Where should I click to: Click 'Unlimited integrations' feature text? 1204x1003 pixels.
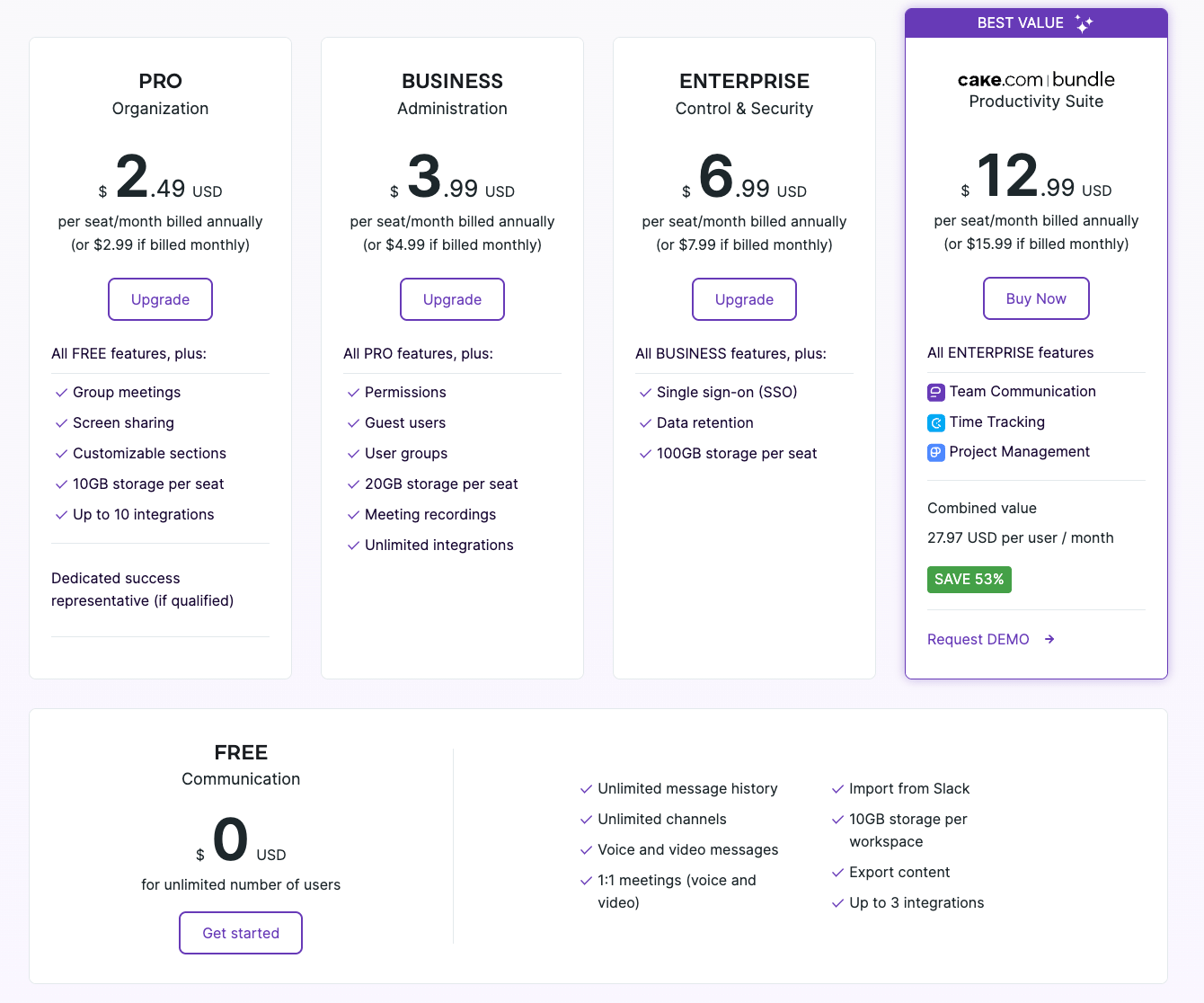pyautogui.click(x=439, y=546)
